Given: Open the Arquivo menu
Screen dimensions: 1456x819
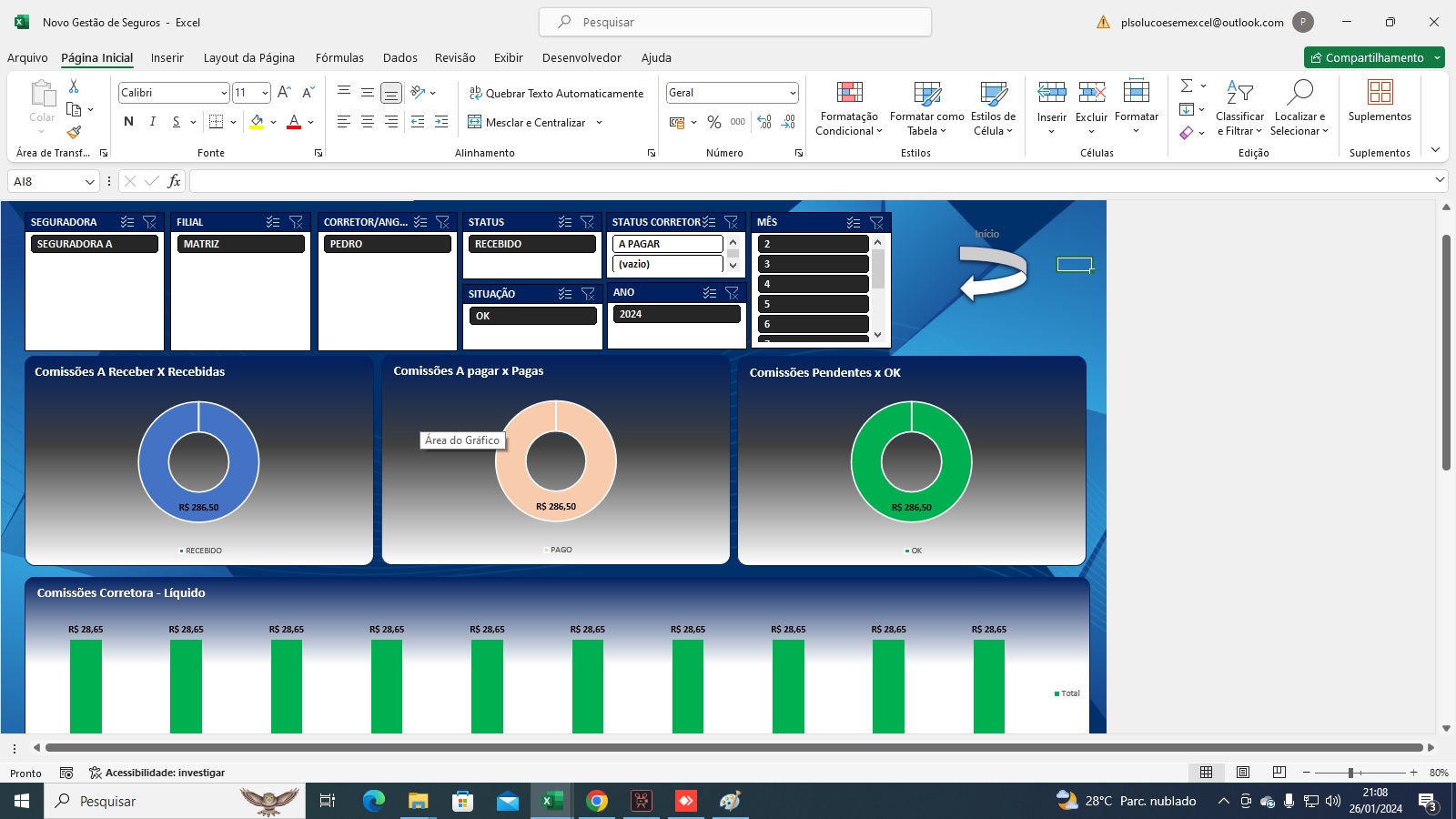Looking at the screenshot, I should (x=27, y=57).
